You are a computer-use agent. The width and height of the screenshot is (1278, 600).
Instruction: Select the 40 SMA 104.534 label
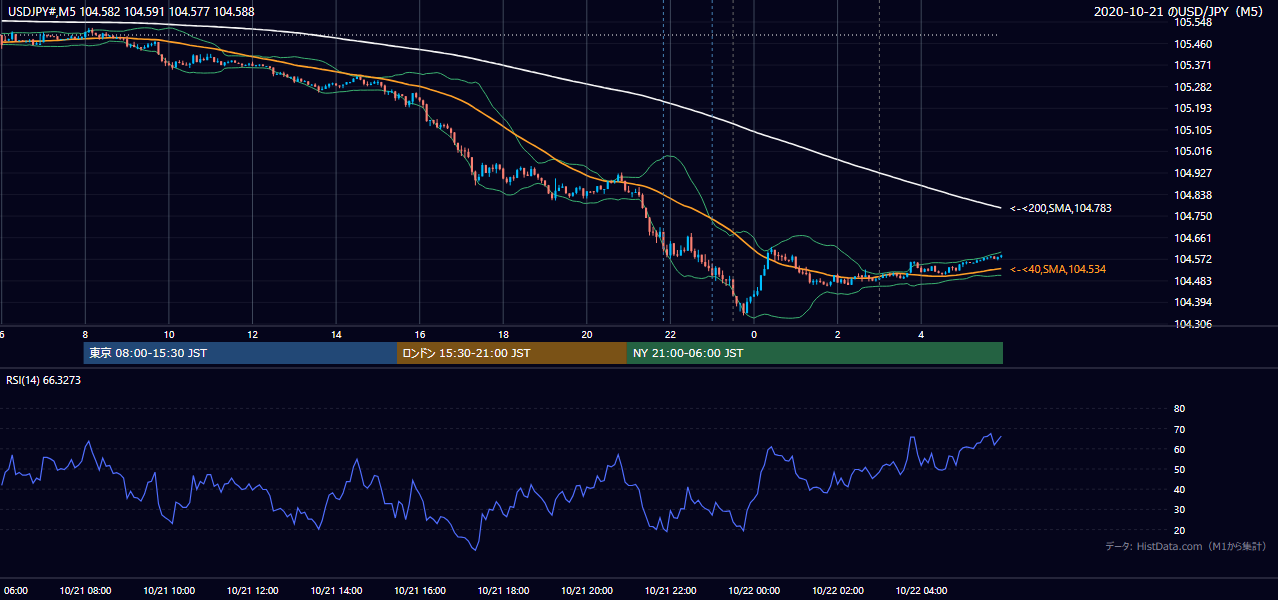[1058, 270]
